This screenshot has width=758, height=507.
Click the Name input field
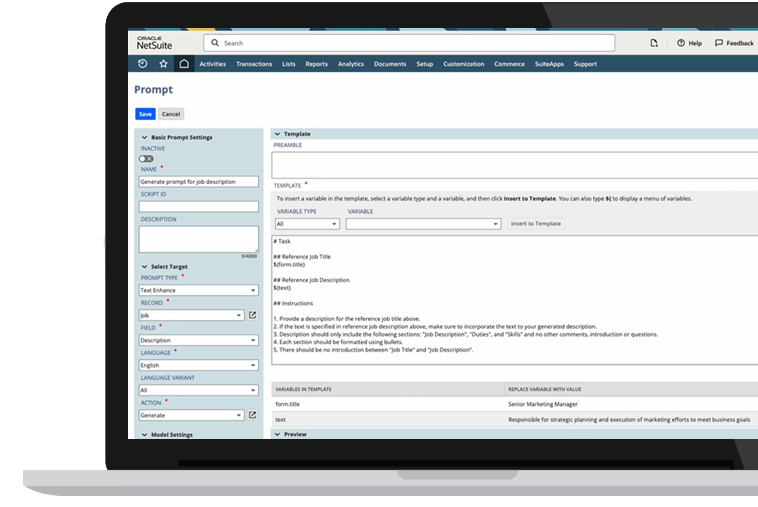tap(199, 182)
